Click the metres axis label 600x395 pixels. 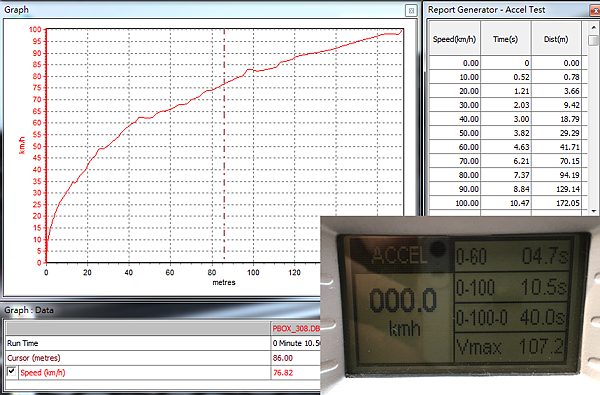click(x=224, y=282)
